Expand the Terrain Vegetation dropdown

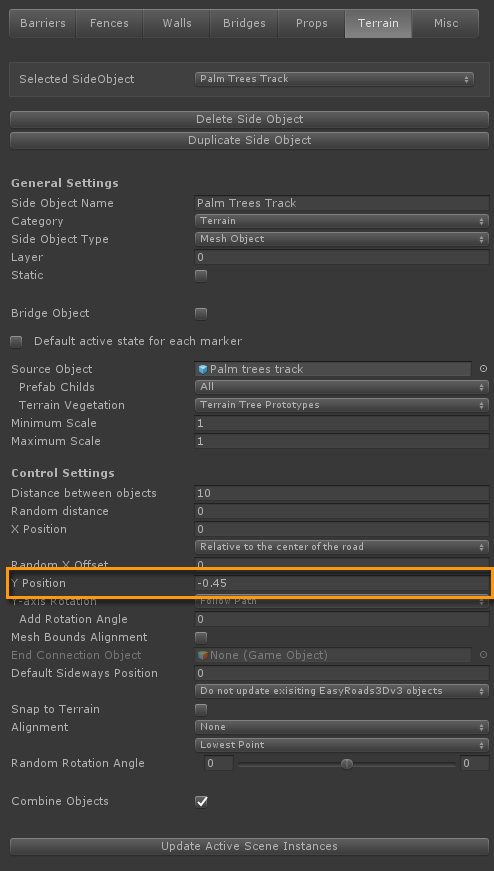(x=342, y=405)
